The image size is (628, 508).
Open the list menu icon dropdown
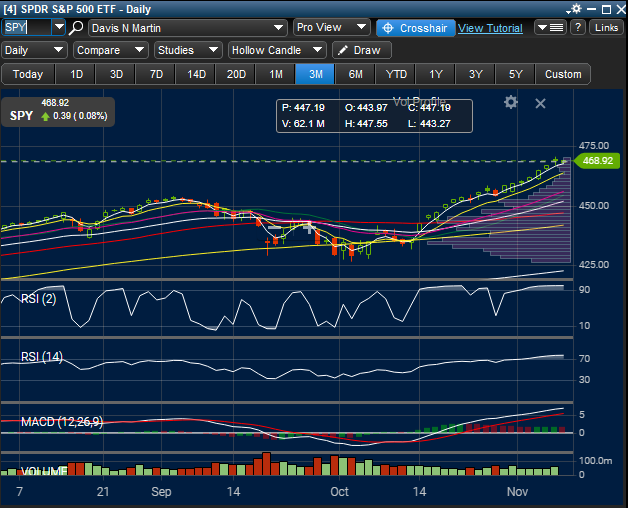tap(550, 28)
